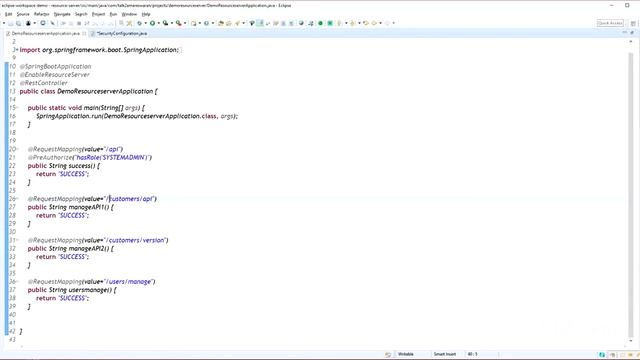Click the green circle icon in the toolbar
This screenshot has height=360, width=640.
(x=320, y=23)
